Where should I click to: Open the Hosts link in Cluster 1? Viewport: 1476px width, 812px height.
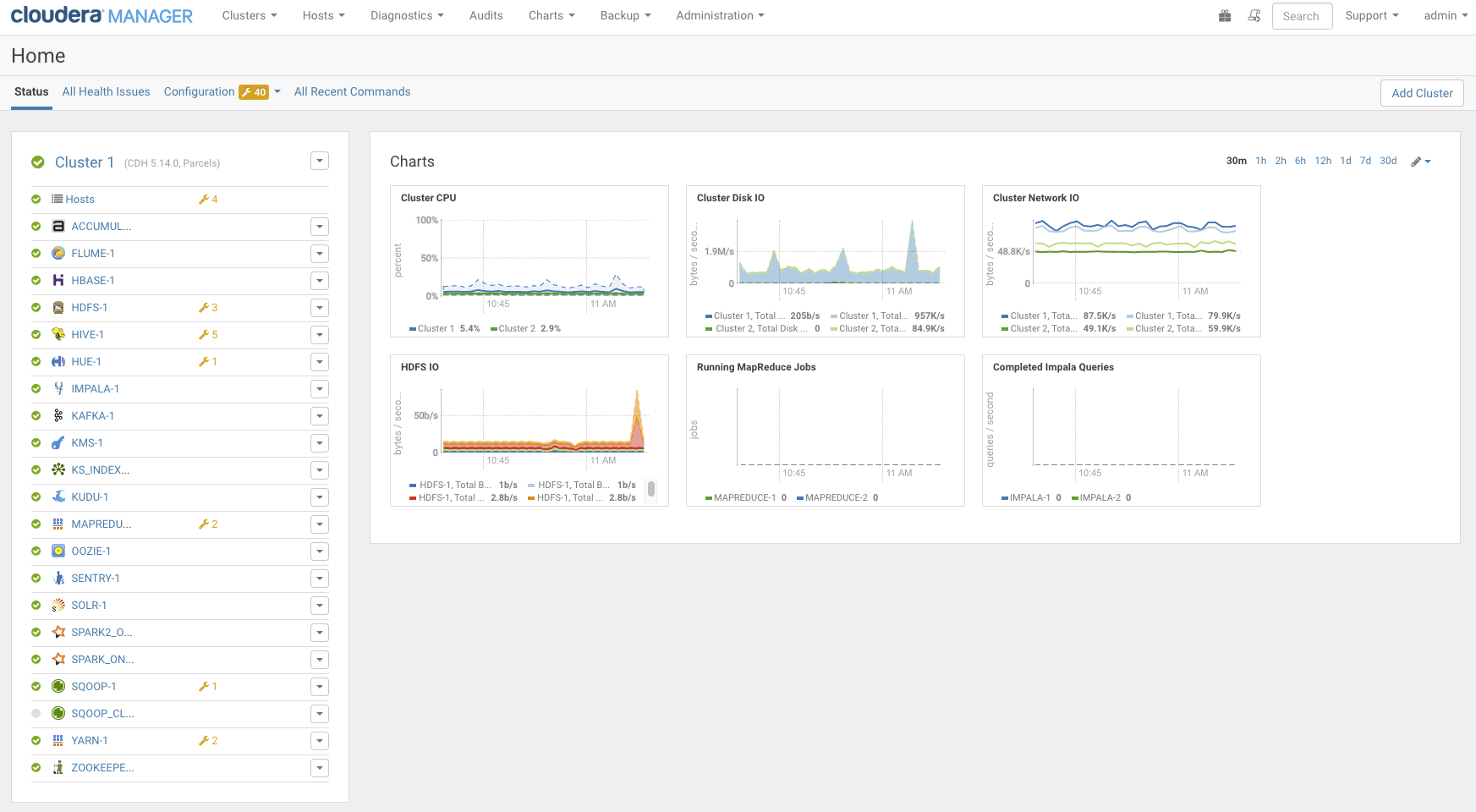(x=80, y=200)
